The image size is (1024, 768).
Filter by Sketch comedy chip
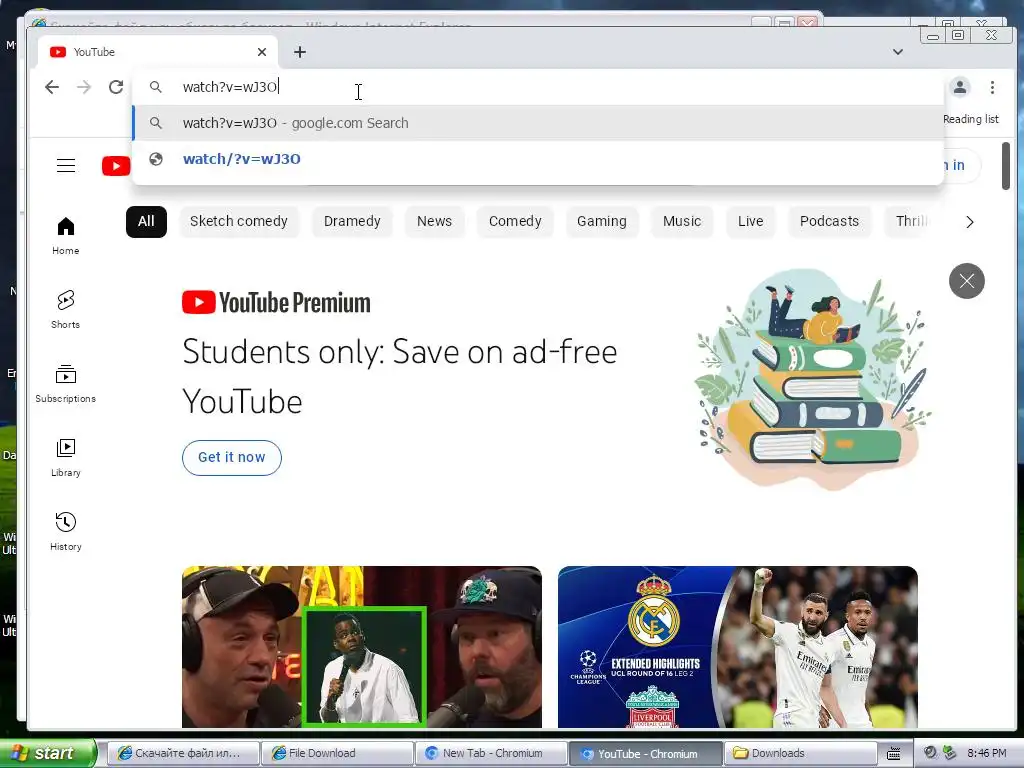239,221
